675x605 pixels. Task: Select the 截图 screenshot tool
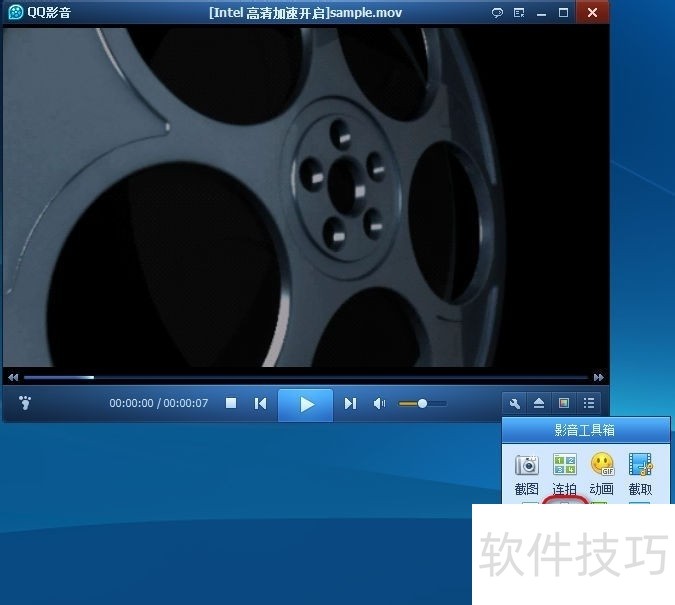coord(527,474)
